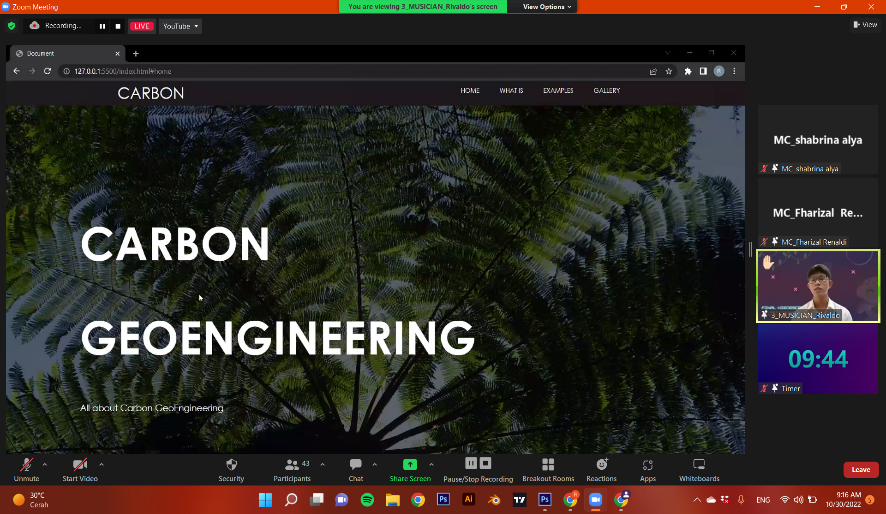
Task: Expand Participants options arrow
Action: click(x=323, y=464)
